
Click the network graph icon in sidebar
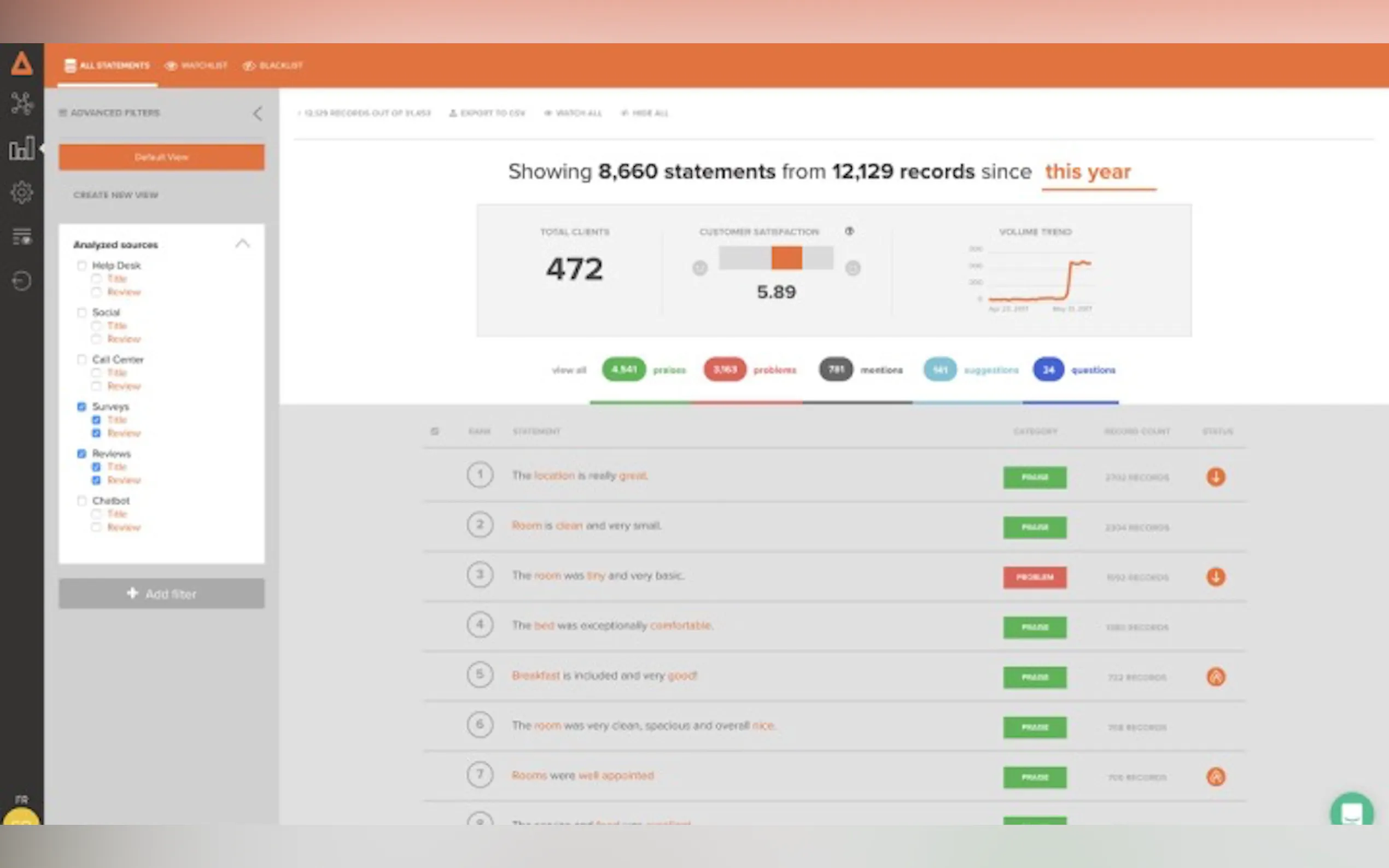22,104
